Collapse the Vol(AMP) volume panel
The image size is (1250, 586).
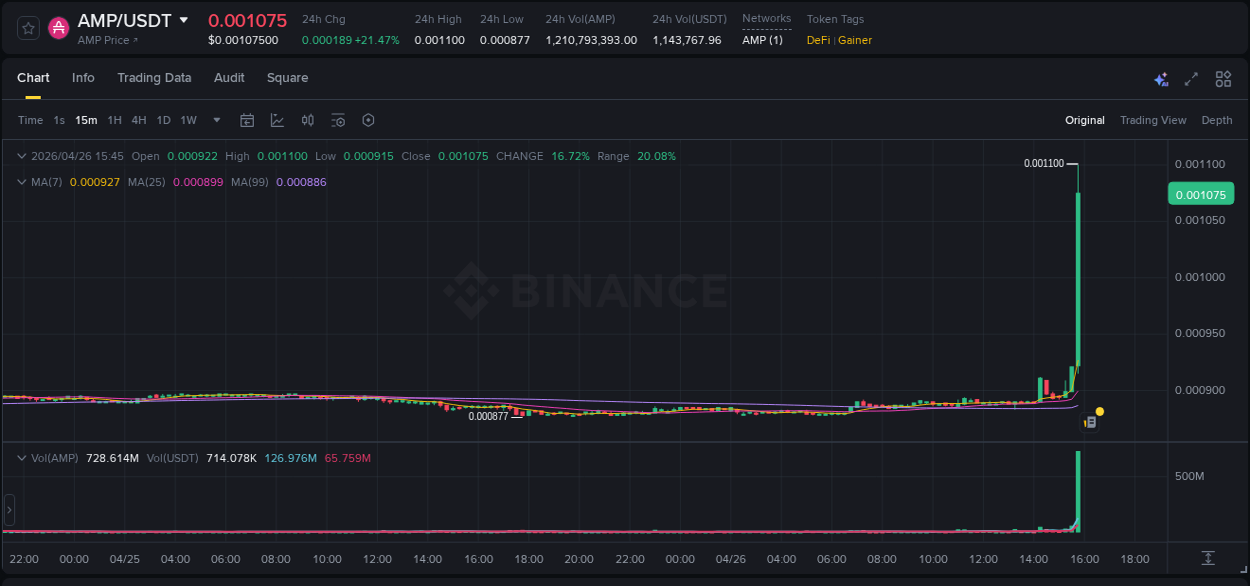point(22,457)
